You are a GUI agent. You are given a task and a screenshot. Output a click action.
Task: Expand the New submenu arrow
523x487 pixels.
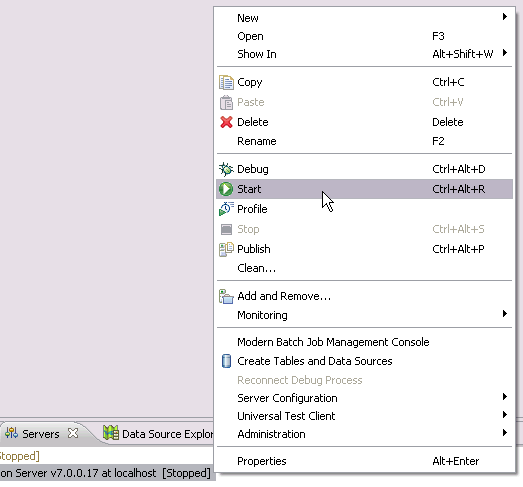click(x=505, y=17)
